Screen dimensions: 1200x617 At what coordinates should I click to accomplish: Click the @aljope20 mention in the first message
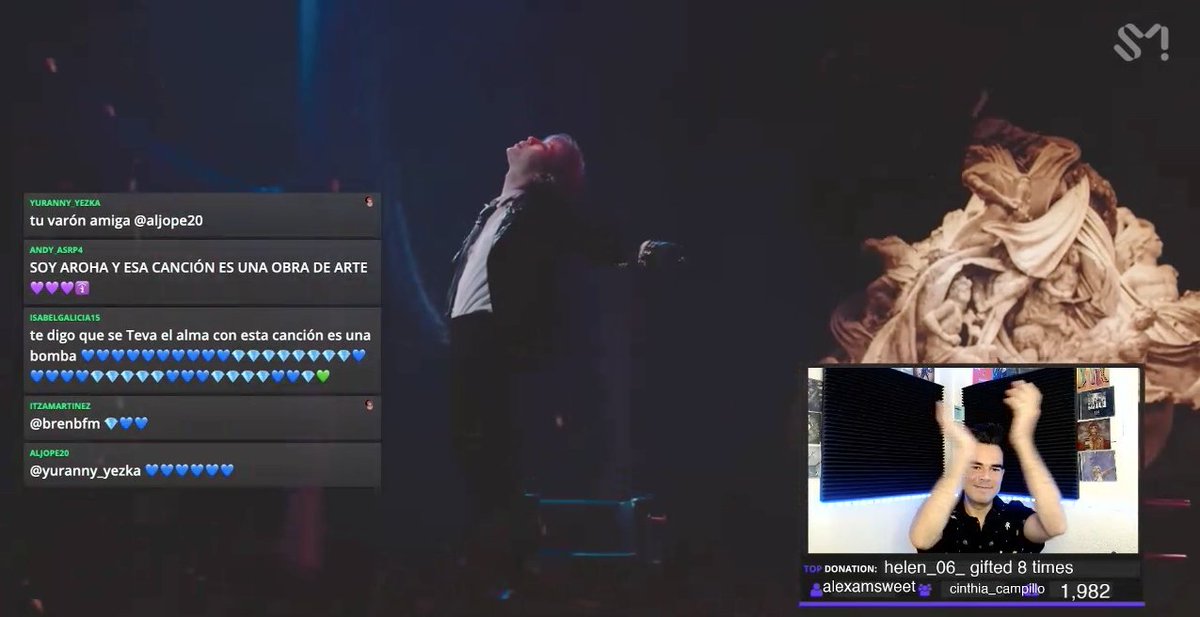(x=168, y=220)
